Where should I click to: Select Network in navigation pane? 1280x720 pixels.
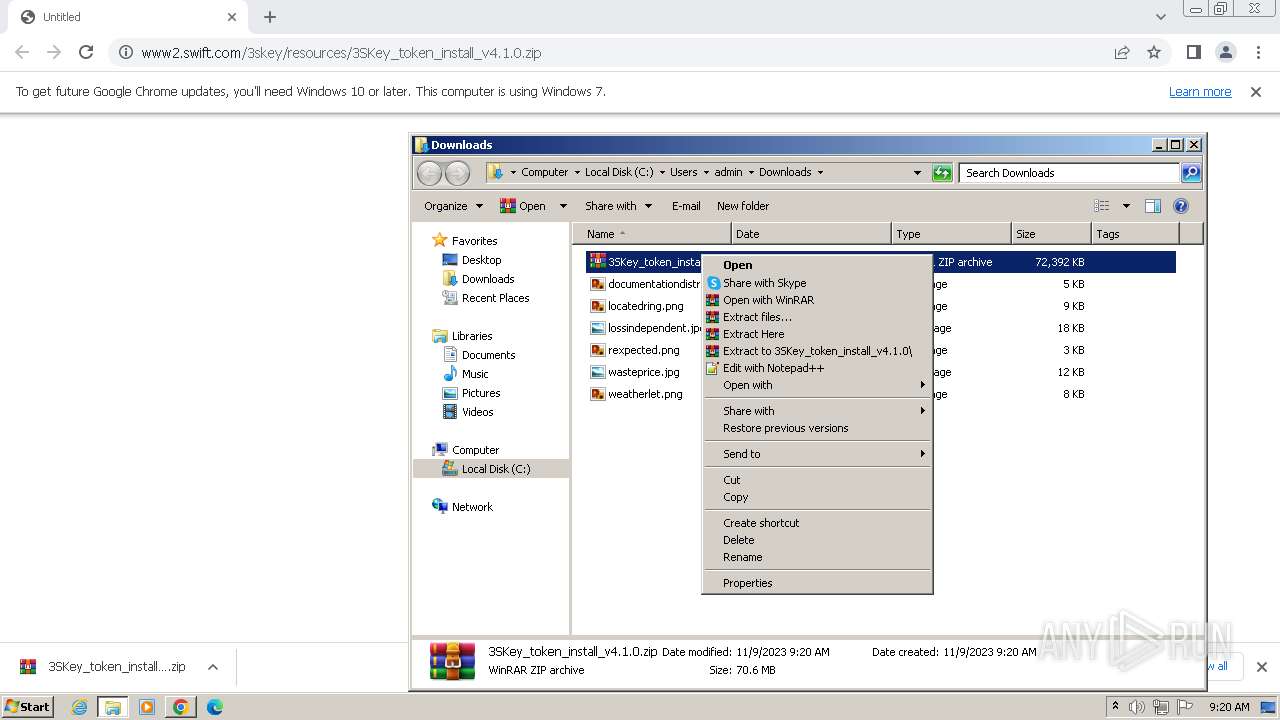pyautogui.click(x=471, y=507)
